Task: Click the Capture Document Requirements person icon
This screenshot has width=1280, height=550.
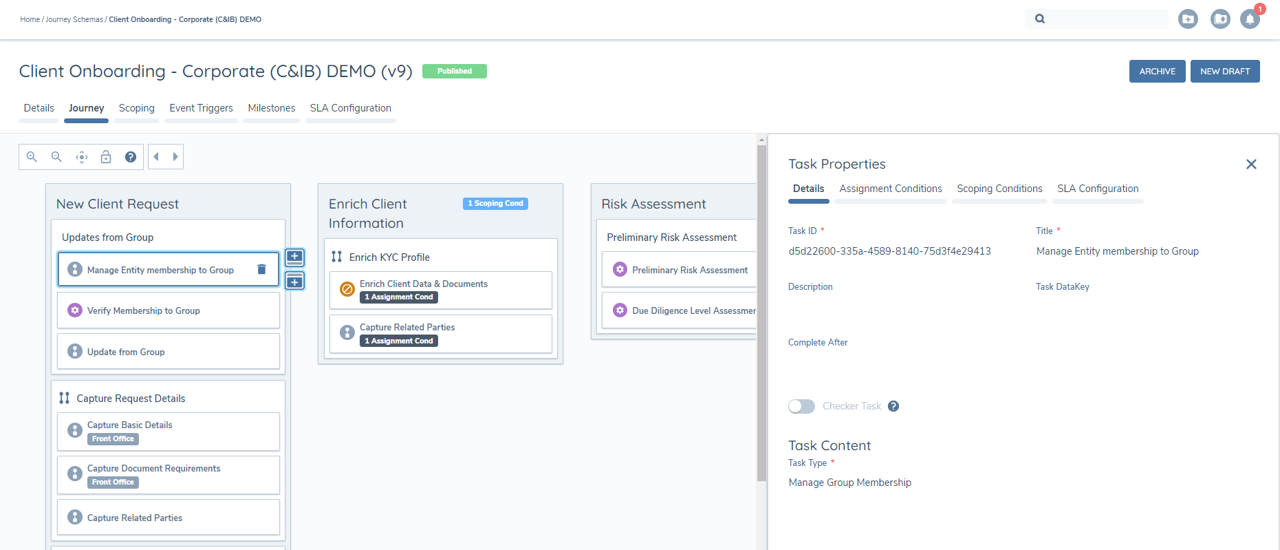Action: [74, 474]
